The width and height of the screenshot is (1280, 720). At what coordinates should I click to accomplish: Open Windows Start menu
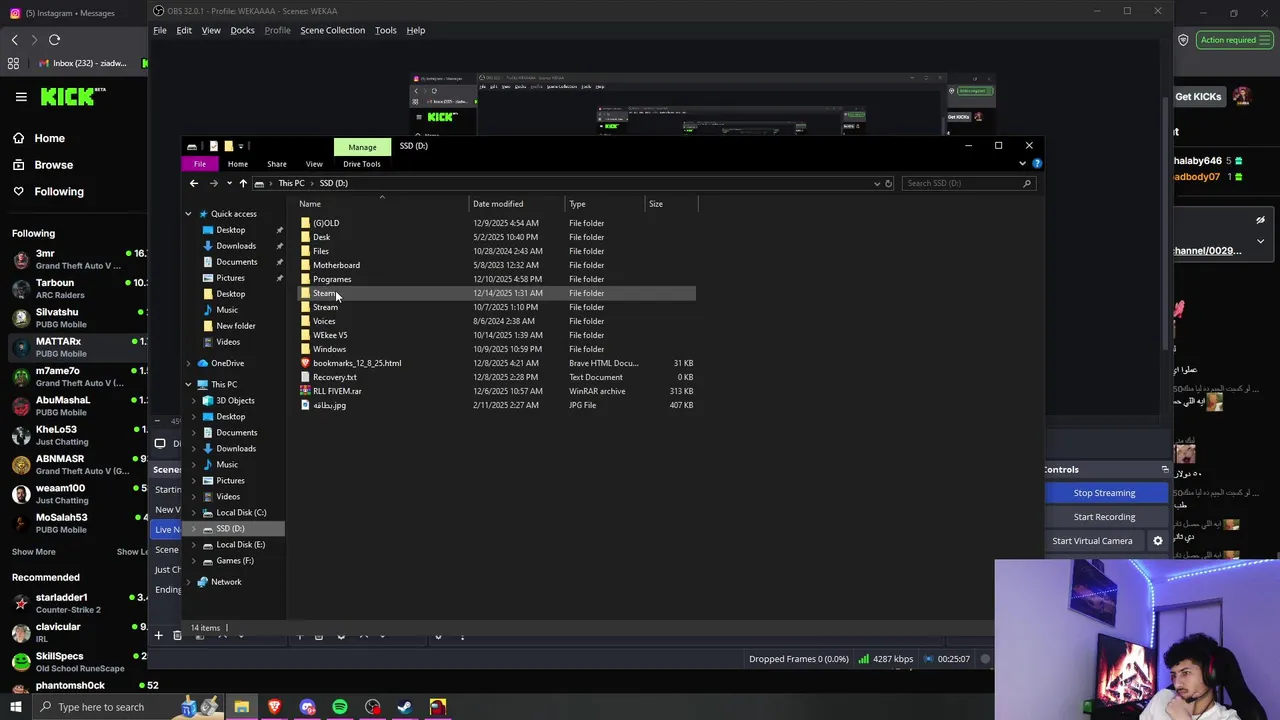click(15, 707)
